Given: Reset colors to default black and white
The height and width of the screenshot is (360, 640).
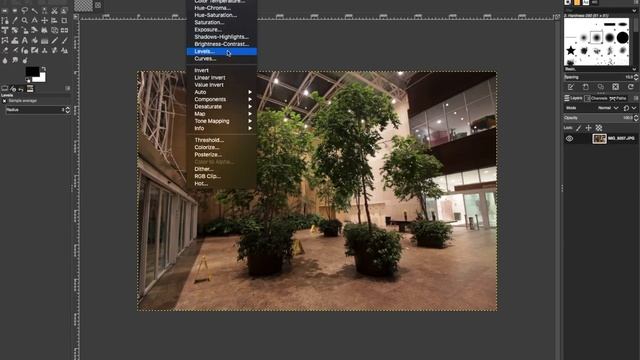Looking at the screenshot, I should (x=28, y=80).
